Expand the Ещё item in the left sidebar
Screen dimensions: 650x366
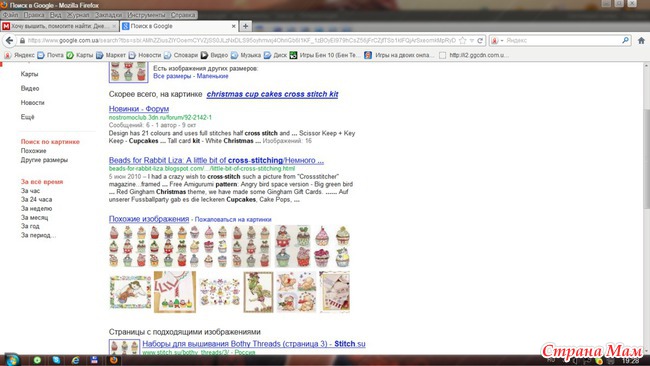[x=27, y=117]
